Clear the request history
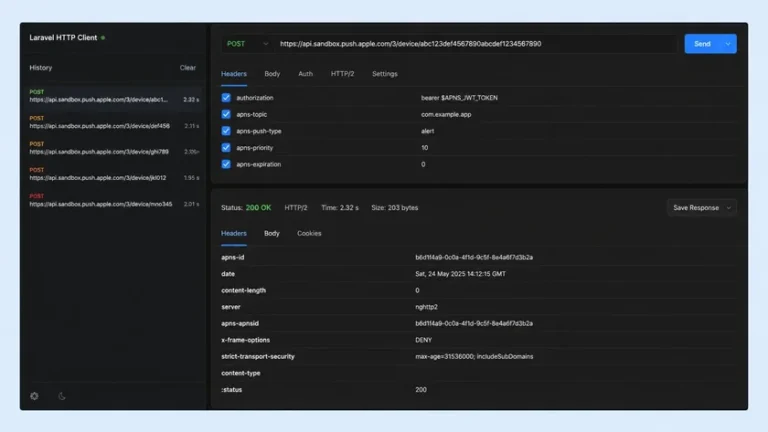Image resolution: width=768 pixels, height=432 pixels. (x=188, y=68)
